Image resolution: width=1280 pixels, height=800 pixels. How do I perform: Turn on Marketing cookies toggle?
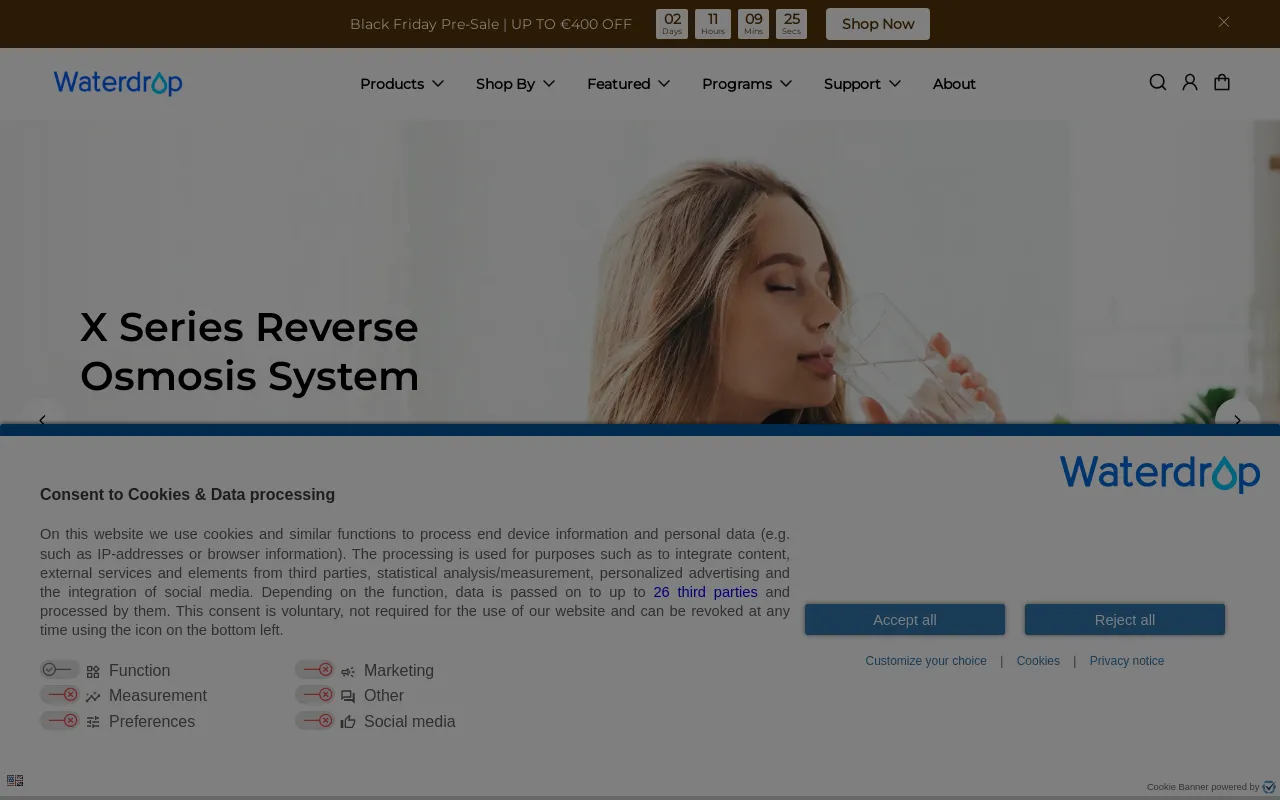(315, 670)
